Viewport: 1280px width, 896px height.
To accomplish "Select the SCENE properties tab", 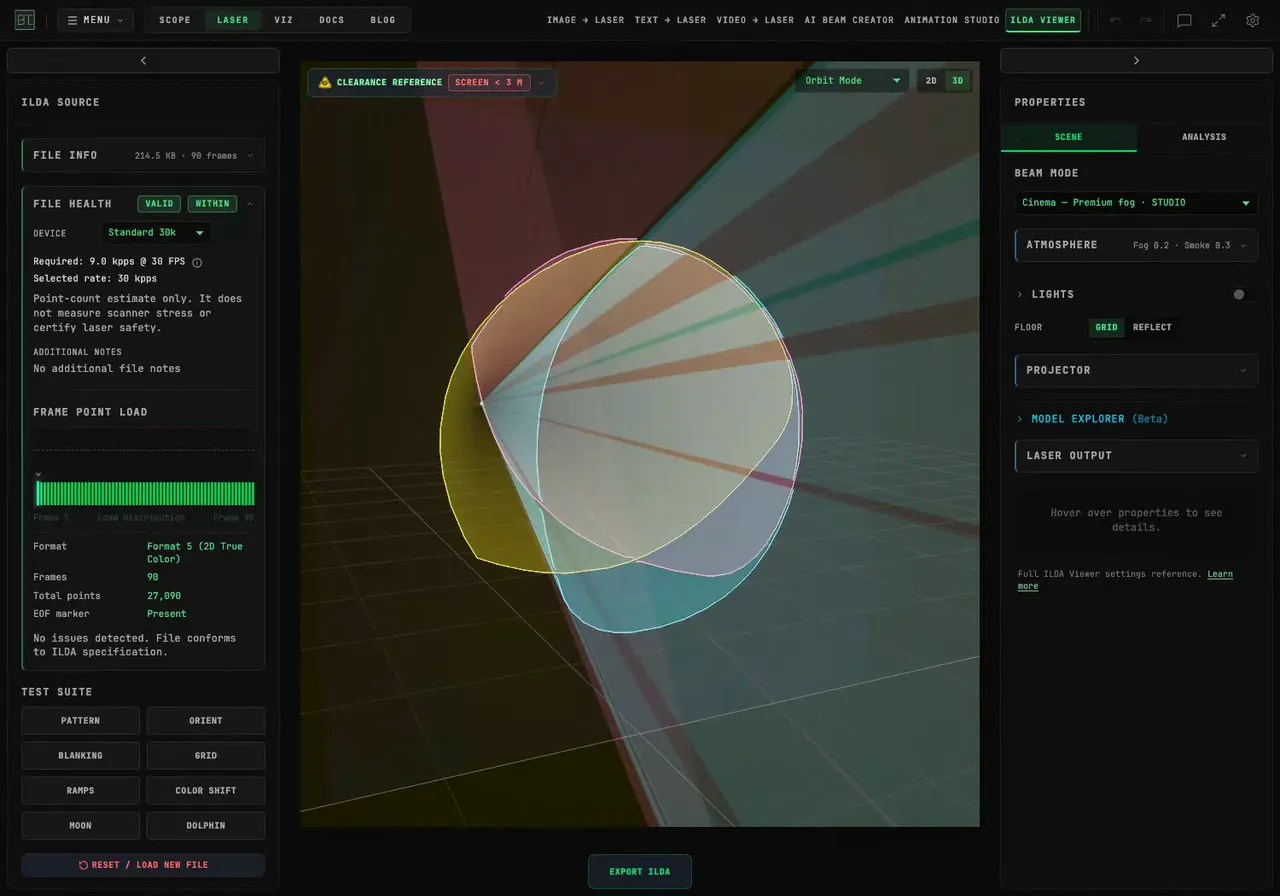I will (x=1068, y=137).
